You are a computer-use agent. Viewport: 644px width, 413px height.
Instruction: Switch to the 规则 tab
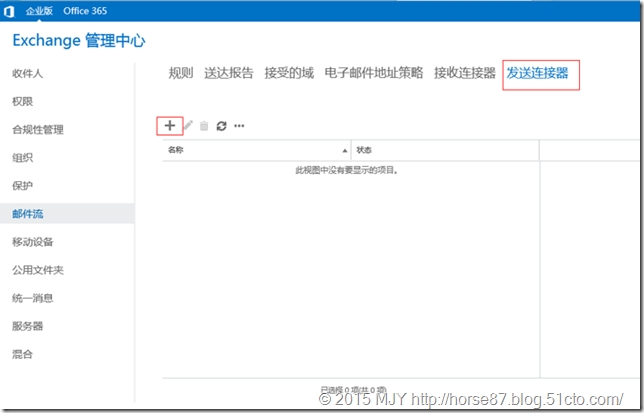tap(181, 73)
